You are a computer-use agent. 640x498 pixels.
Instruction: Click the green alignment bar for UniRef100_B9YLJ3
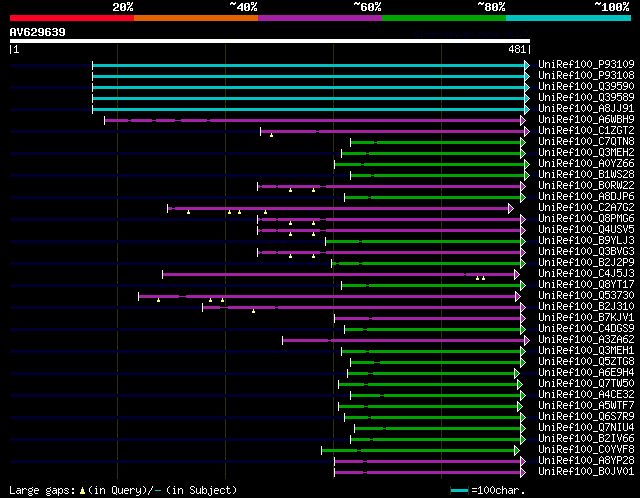pos(423,242)
